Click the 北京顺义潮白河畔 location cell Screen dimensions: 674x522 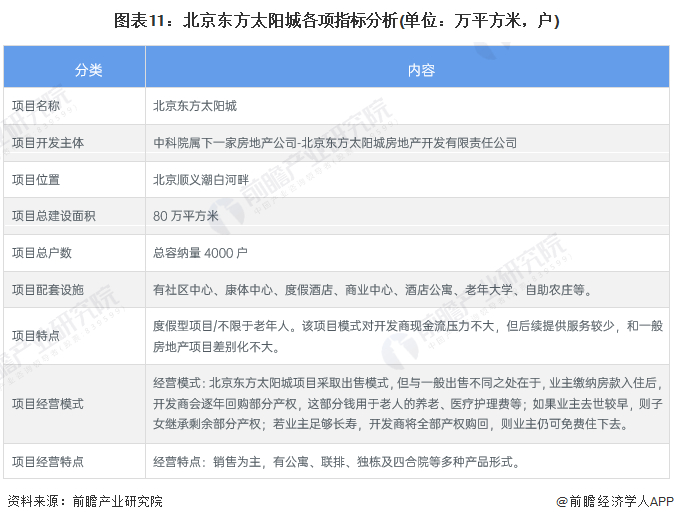(201, 179)
